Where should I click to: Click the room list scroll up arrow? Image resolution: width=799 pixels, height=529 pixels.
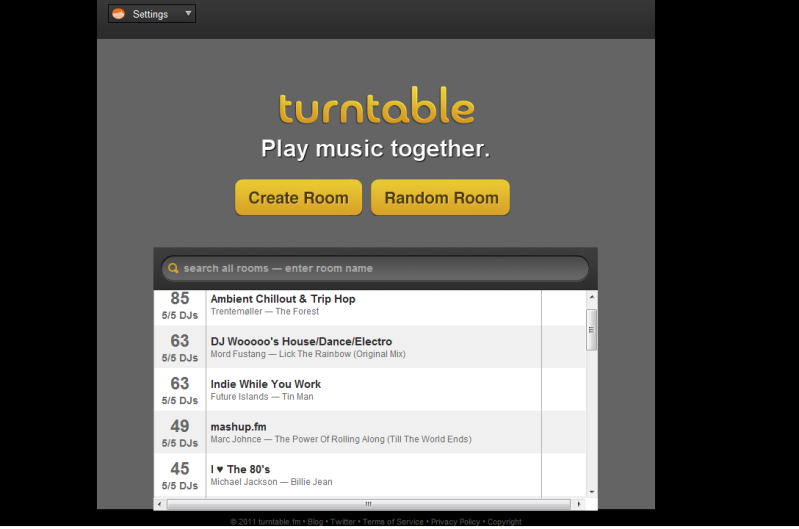(x=592, y=297)
